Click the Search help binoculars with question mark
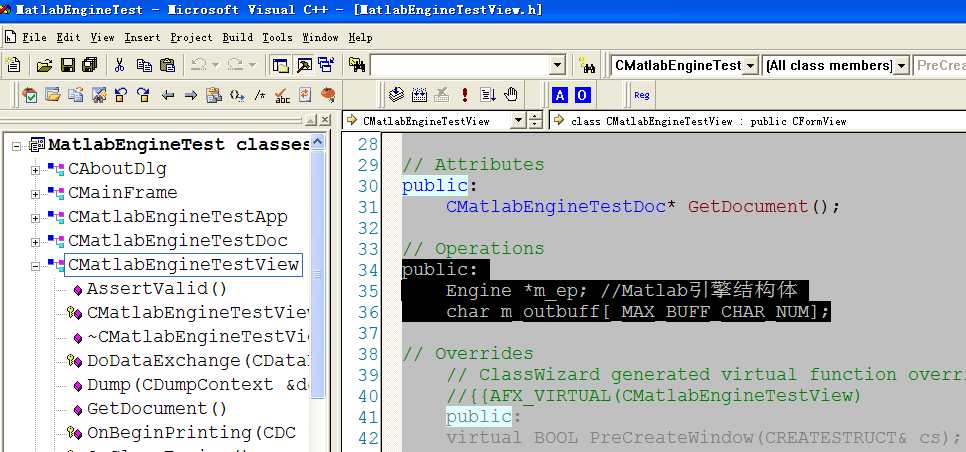This screenshot has width=966, height=452. (x=586, y=65)
